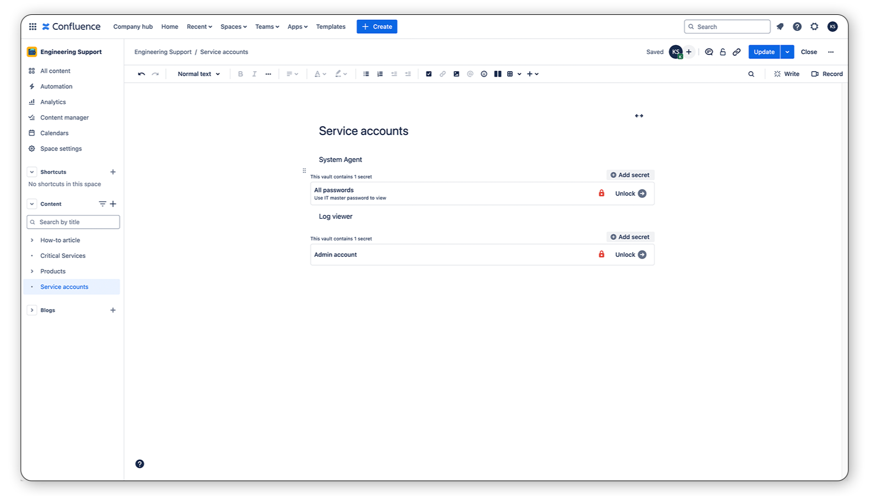Open the Templates menu item
This screenshot has height=496, width=871.
pyautogui.click(x=330, y=27)
